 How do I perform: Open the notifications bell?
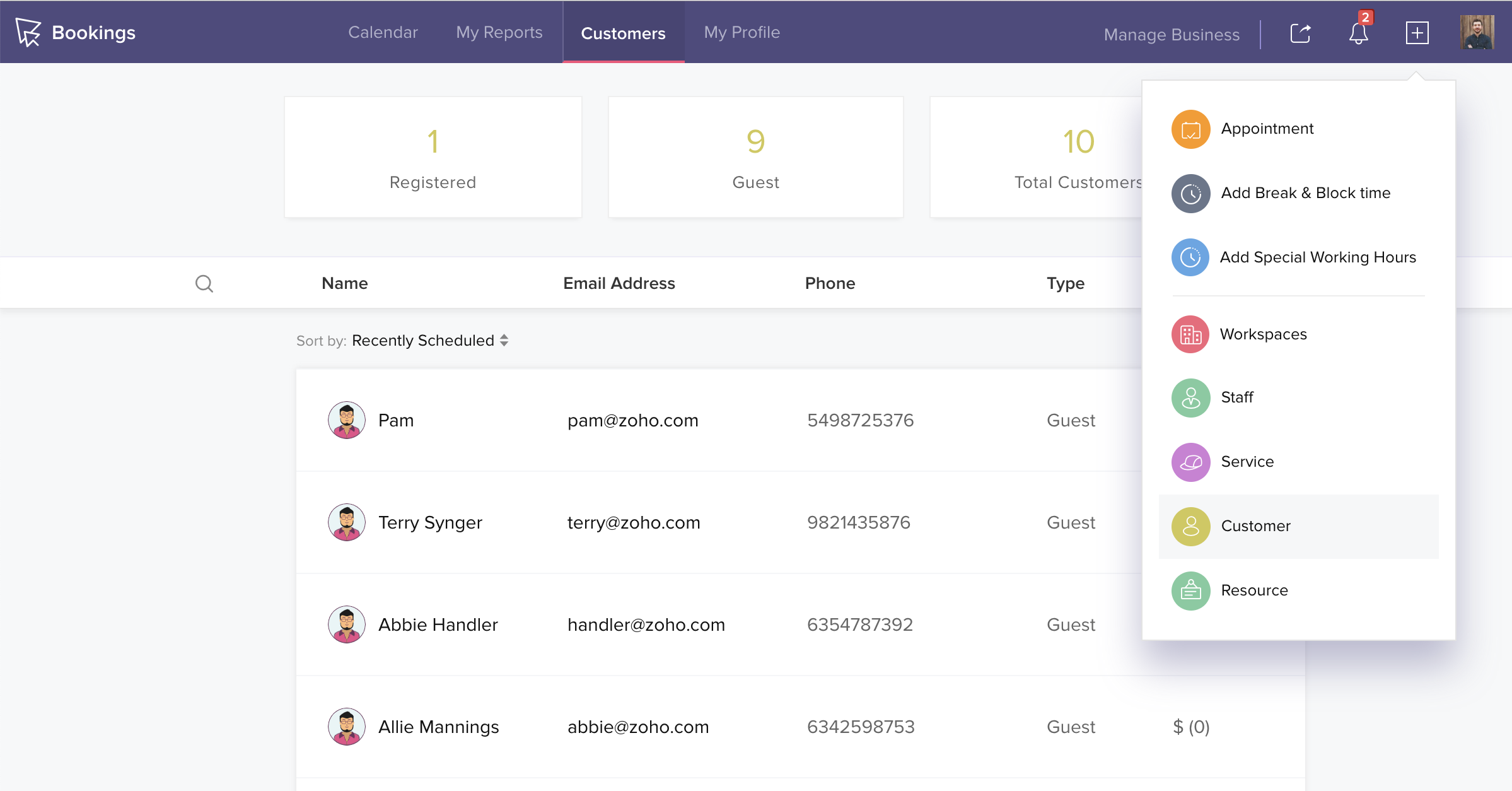point(1358,33)
